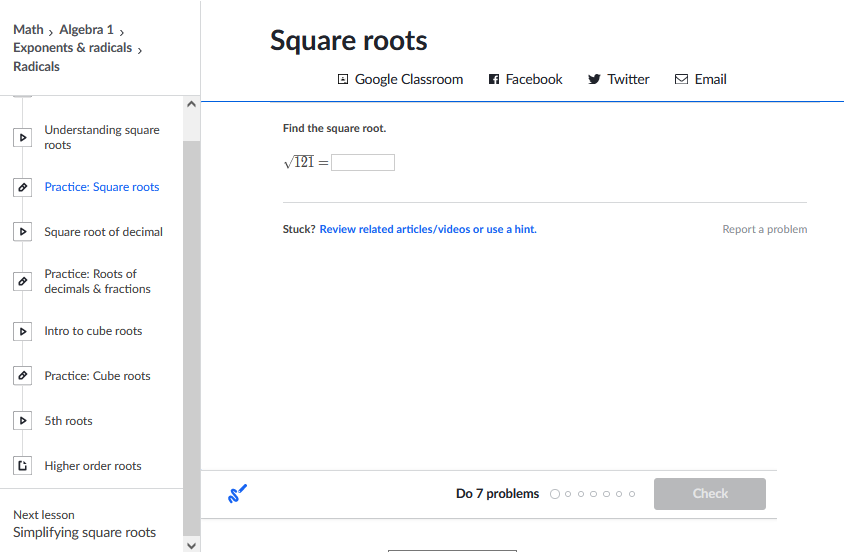Share on Twitter text link
The height and width of the screenshot is (552, 844).
coord(628,80)
